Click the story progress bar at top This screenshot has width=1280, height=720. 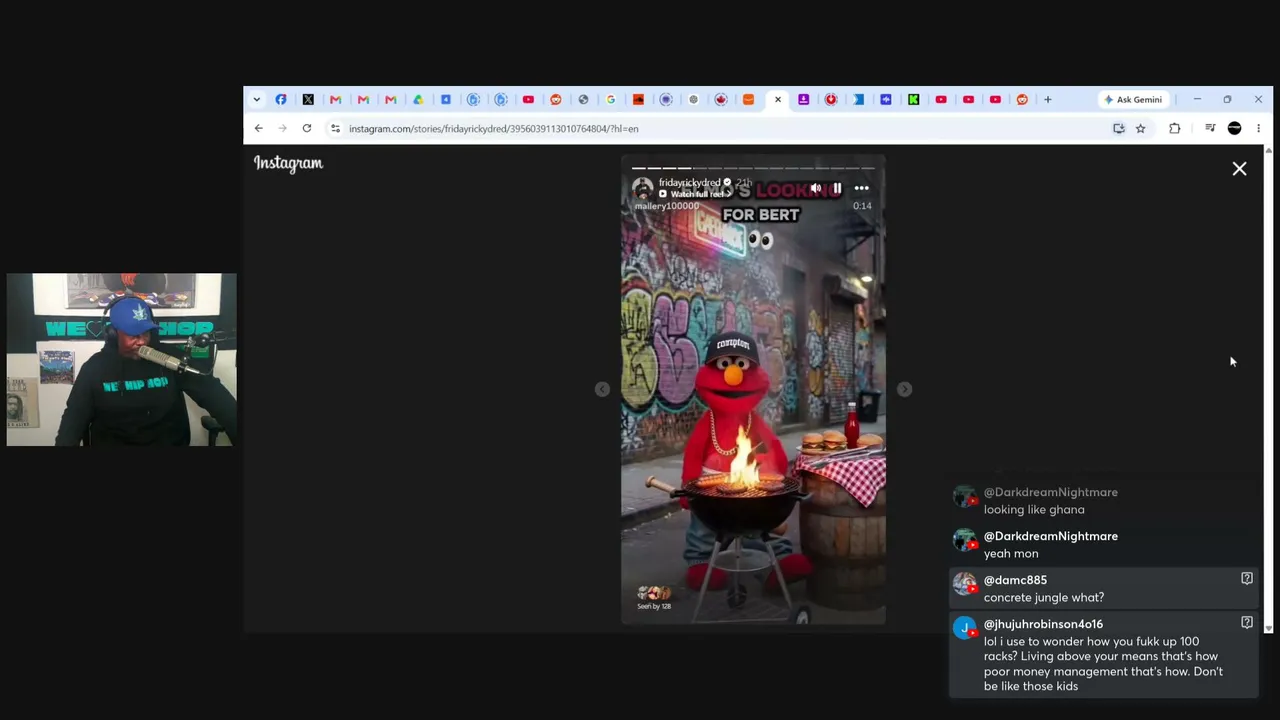[x=753, y=168]
